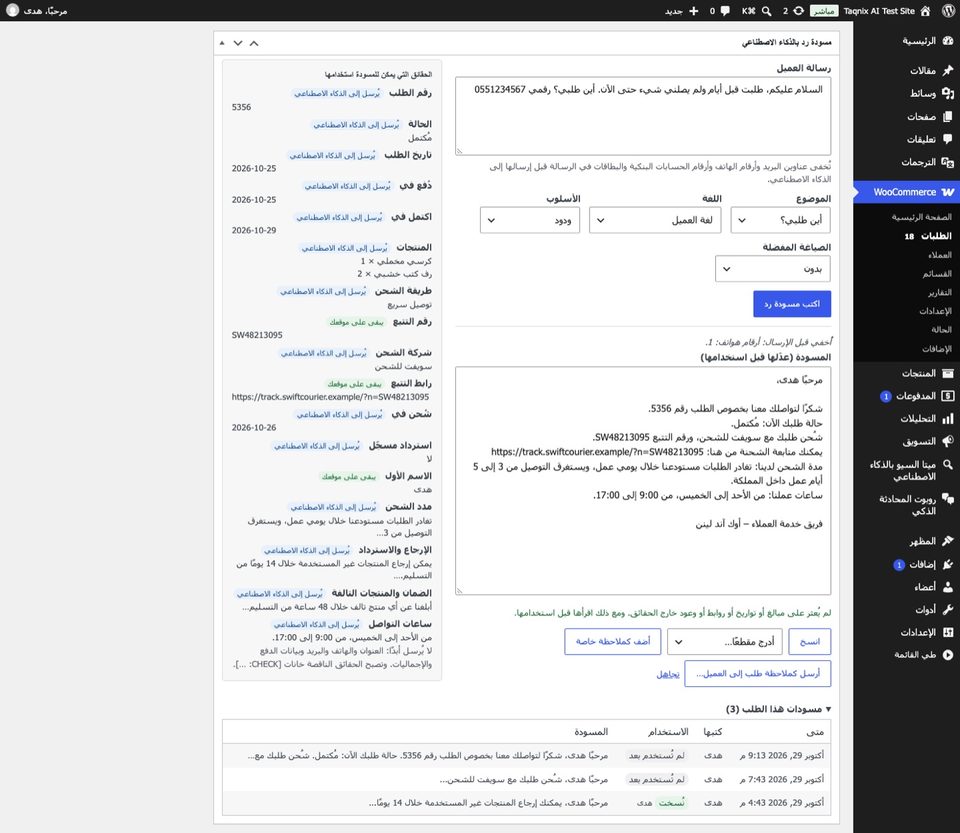Image resolution: width=960 pixels, height=833 pixels.
Task: Open المدفوعات payments in the sidebar
Action: [x=906, y=396]
